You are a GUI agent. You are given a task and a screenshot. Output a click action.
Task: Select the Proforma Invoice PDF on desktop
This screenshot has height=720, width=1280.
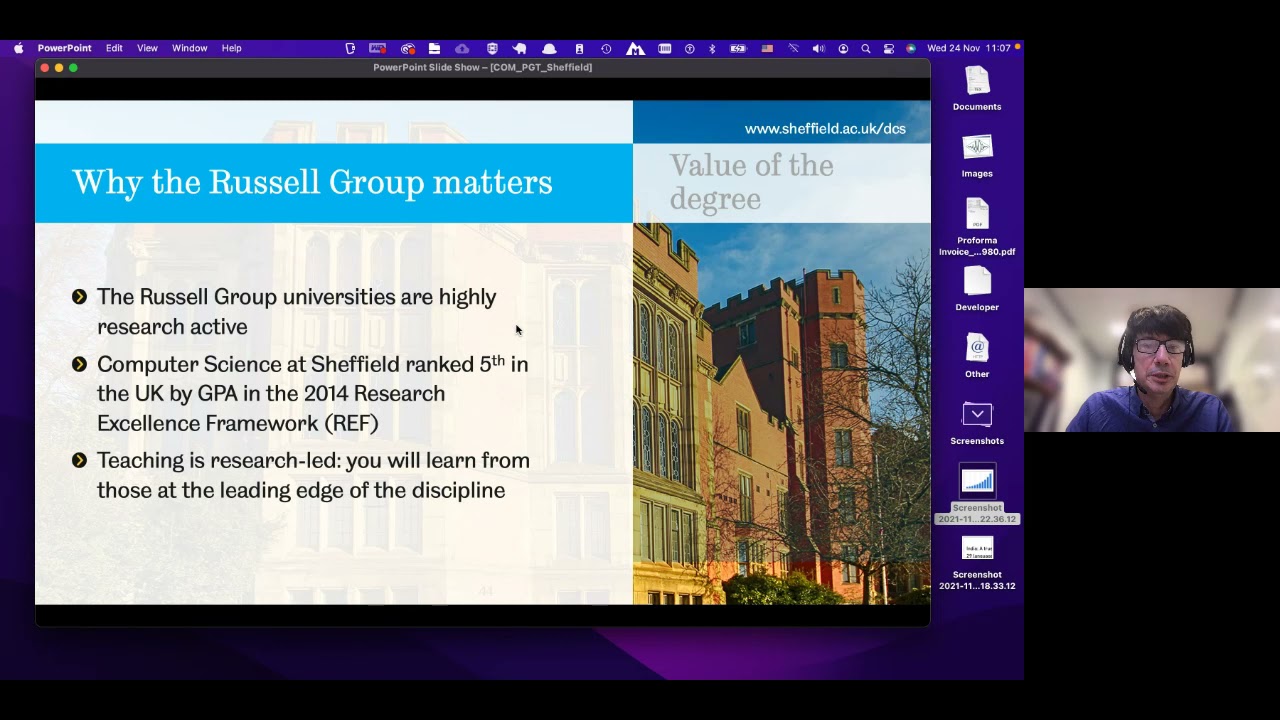coord(977,227)
